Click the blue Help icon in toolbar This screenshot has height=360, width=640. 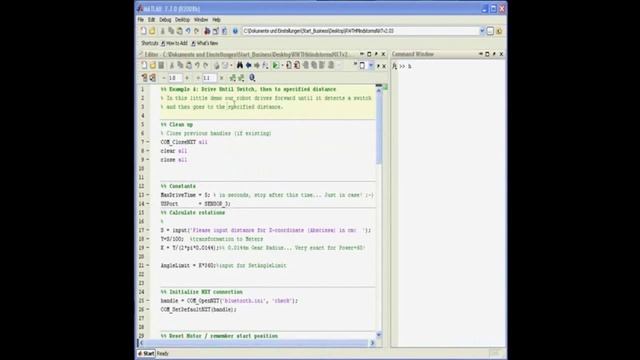[235, 31]
